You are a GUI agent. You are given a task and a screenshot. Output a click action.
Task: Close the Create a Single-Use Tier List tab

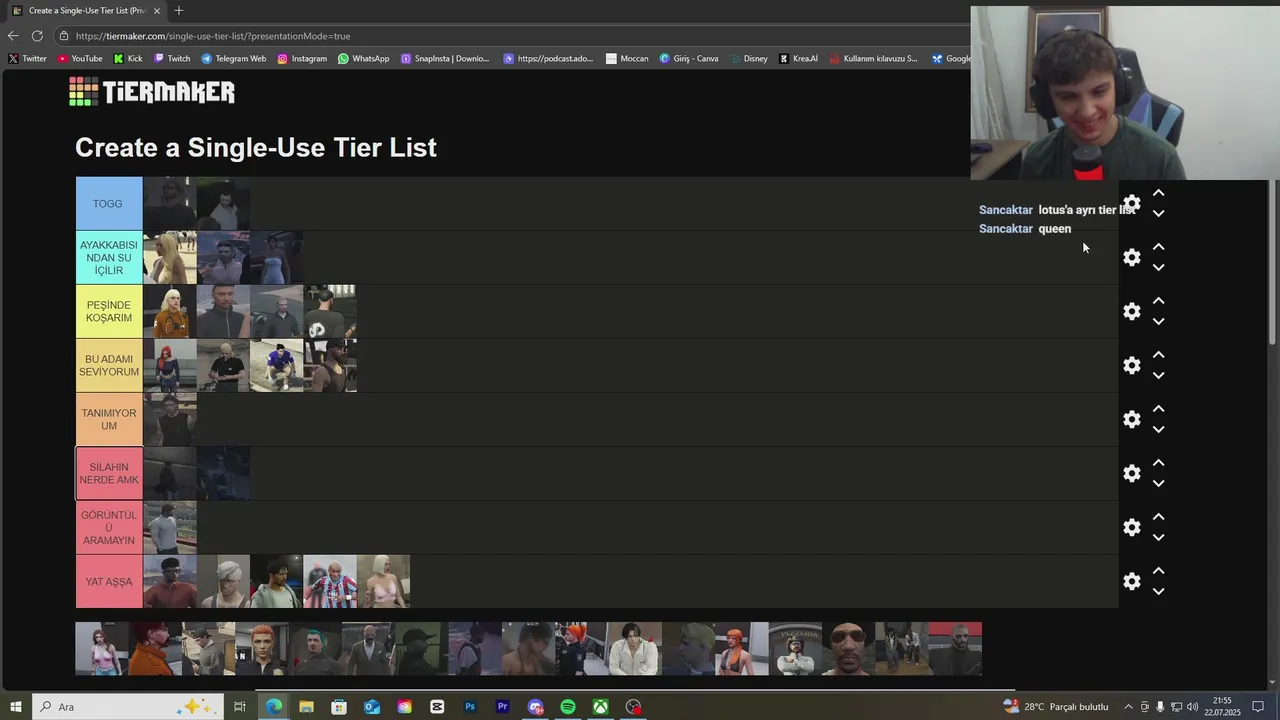point(156,11)
